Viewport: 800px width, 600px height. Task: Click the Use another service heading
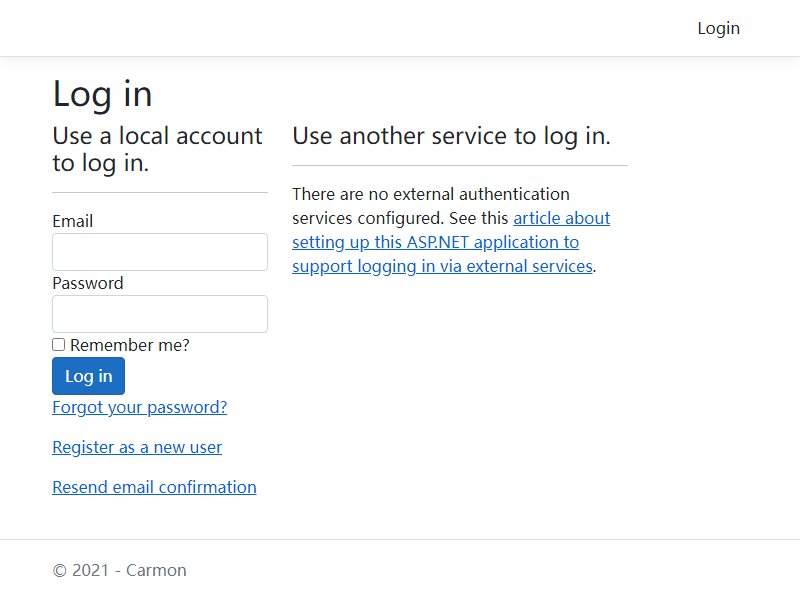(x=452, y=136)
